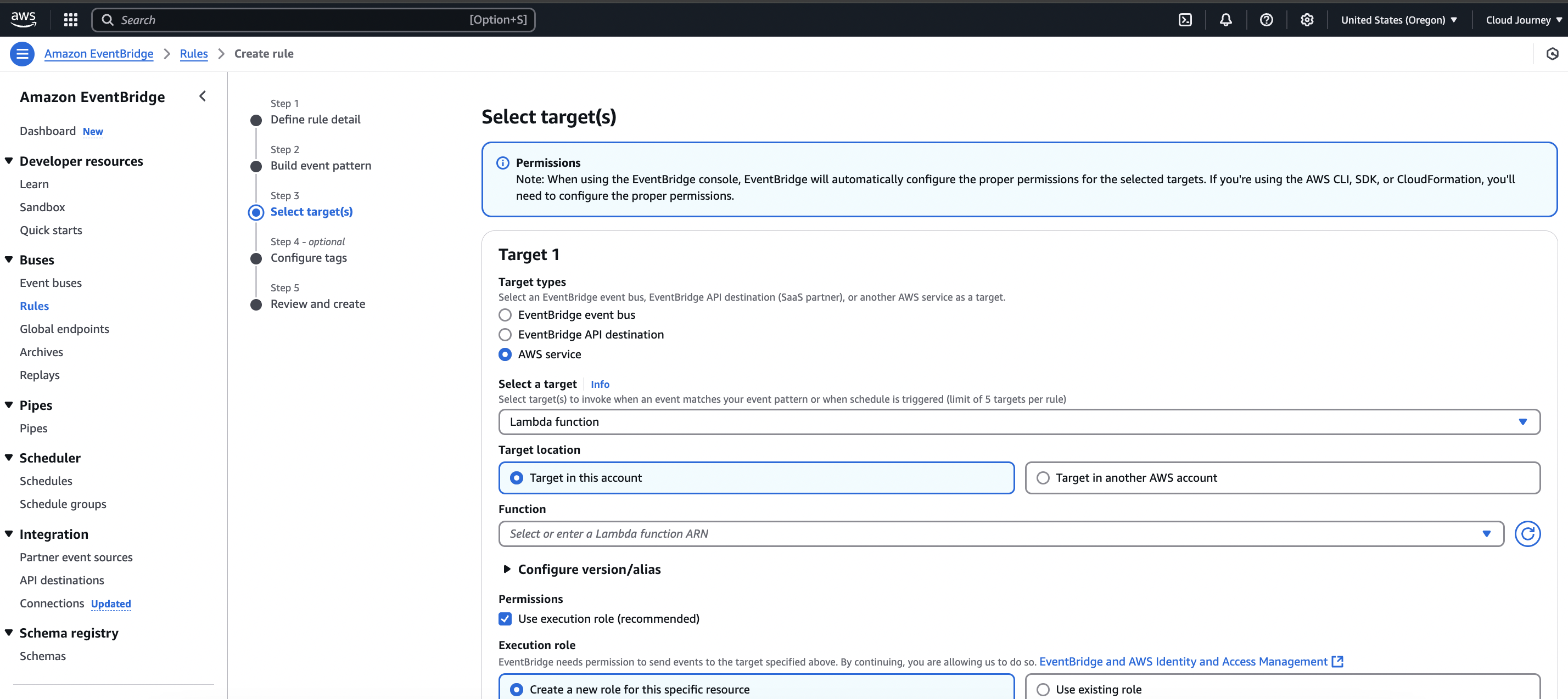The image size is (1568, 699).
Task: Choose Target in this account
Action: (756, 477)
